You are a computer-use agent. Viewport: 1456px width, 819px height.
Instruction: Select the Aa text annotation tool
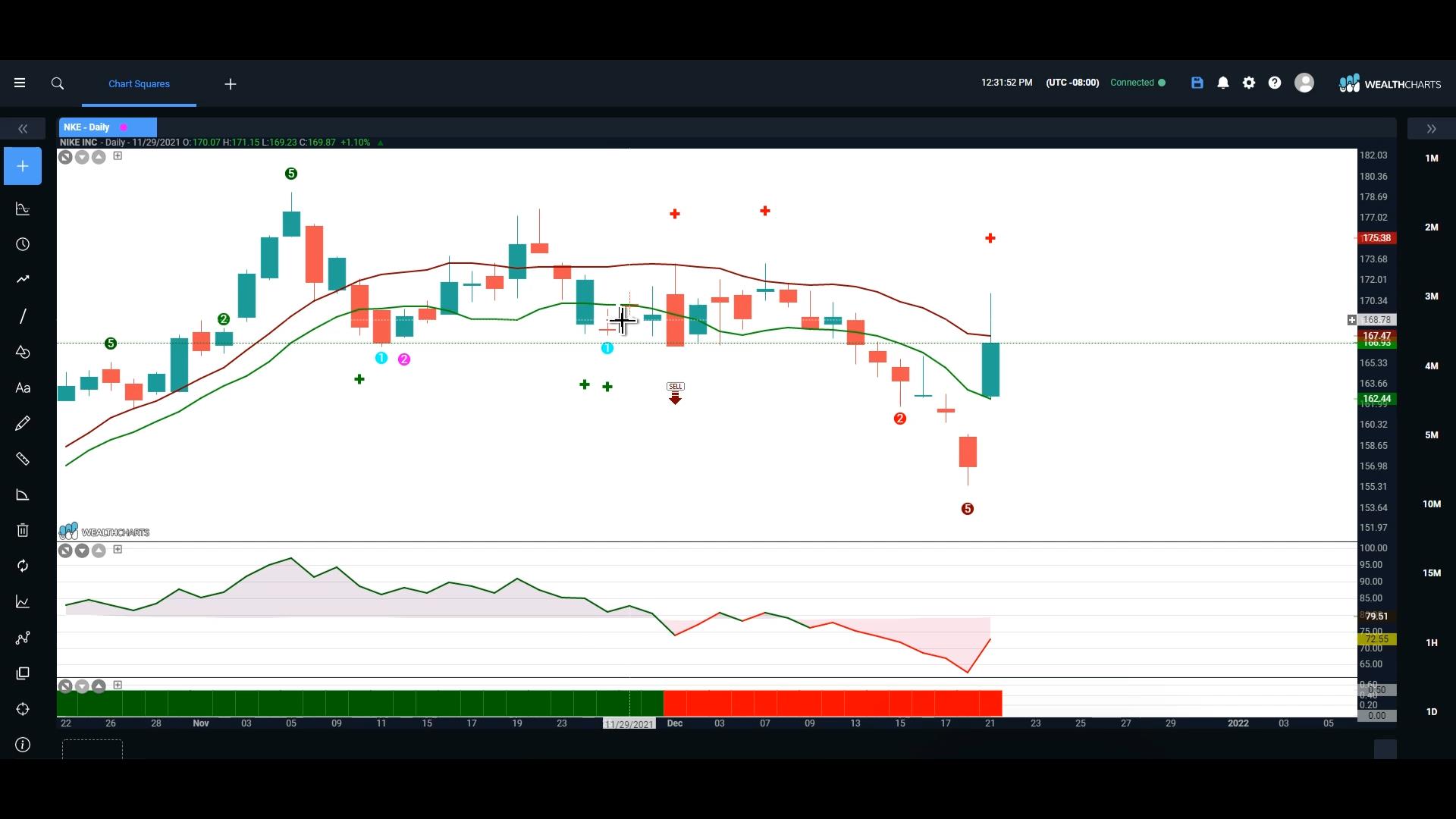tap(23, 388)
